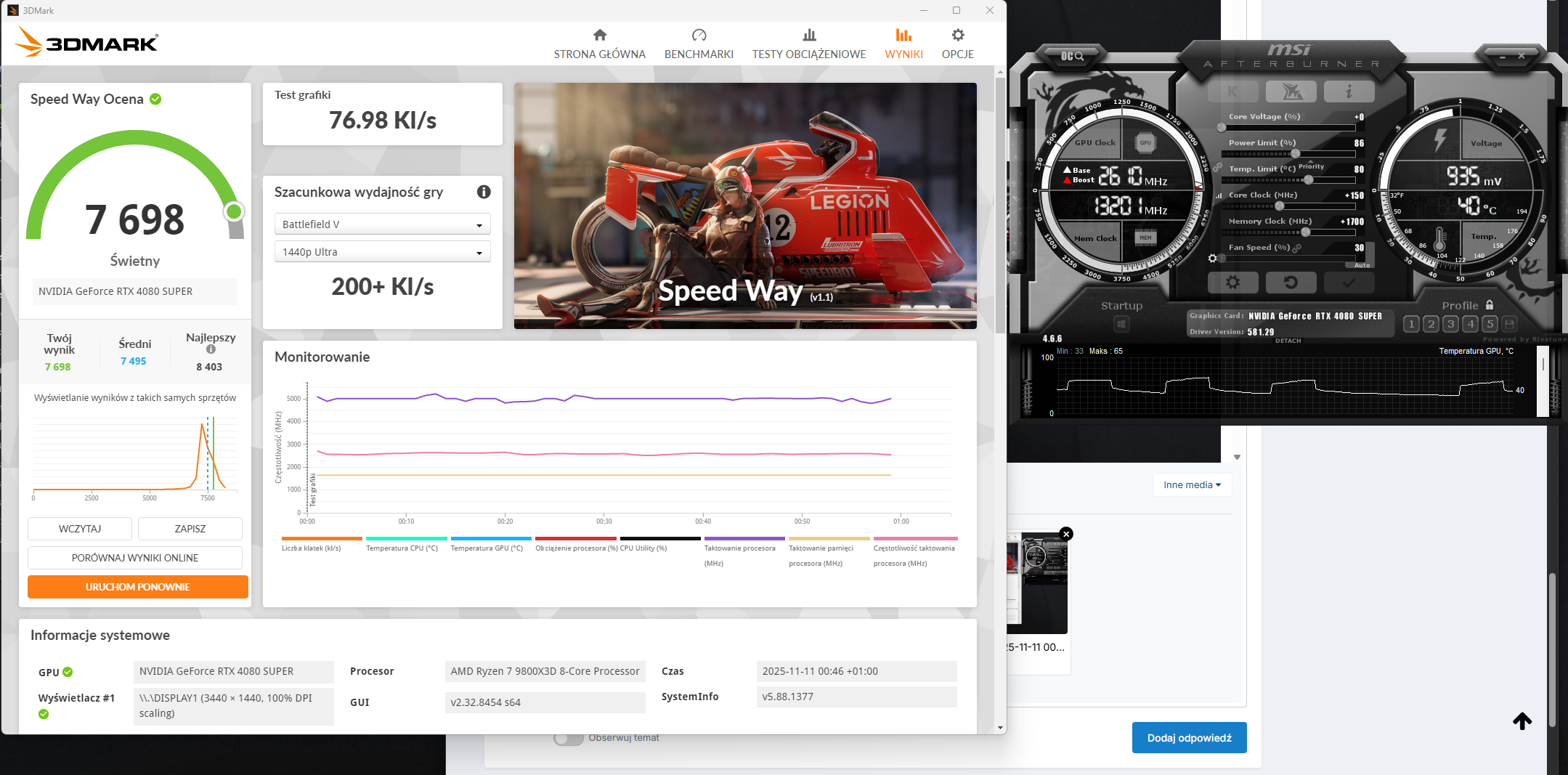Click the Dodaj odpowiedź button

coord(1190,738)
